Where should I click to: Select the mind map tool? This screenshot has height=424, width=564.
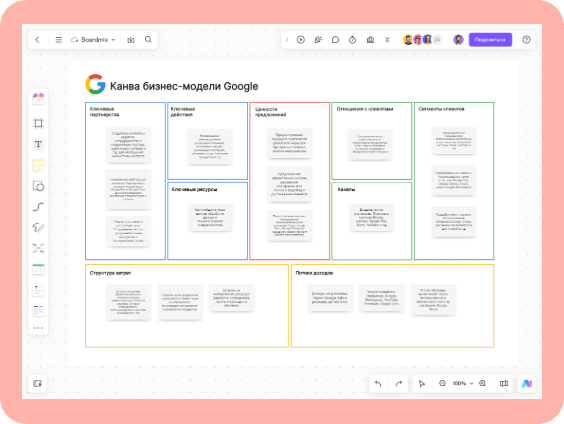click(38, 248)
